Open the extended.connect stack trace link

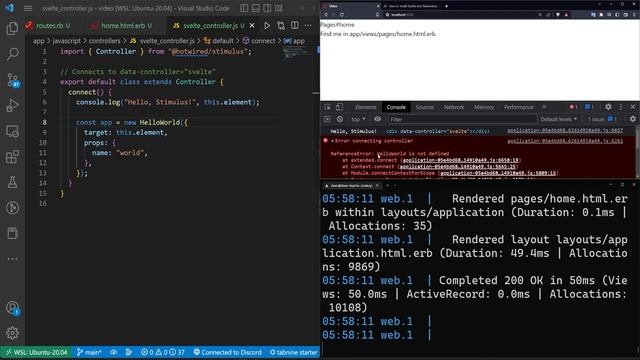pos(460,160)
